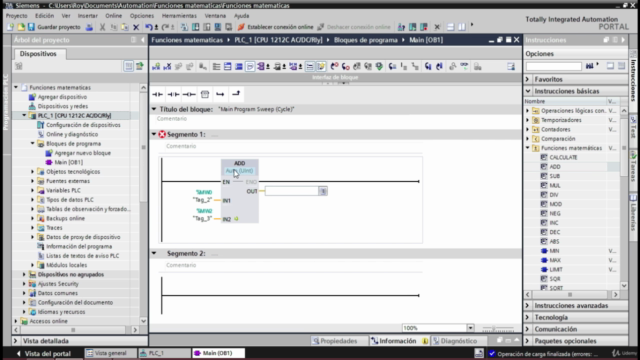Click the accessible devices icon

coord(401,27)
